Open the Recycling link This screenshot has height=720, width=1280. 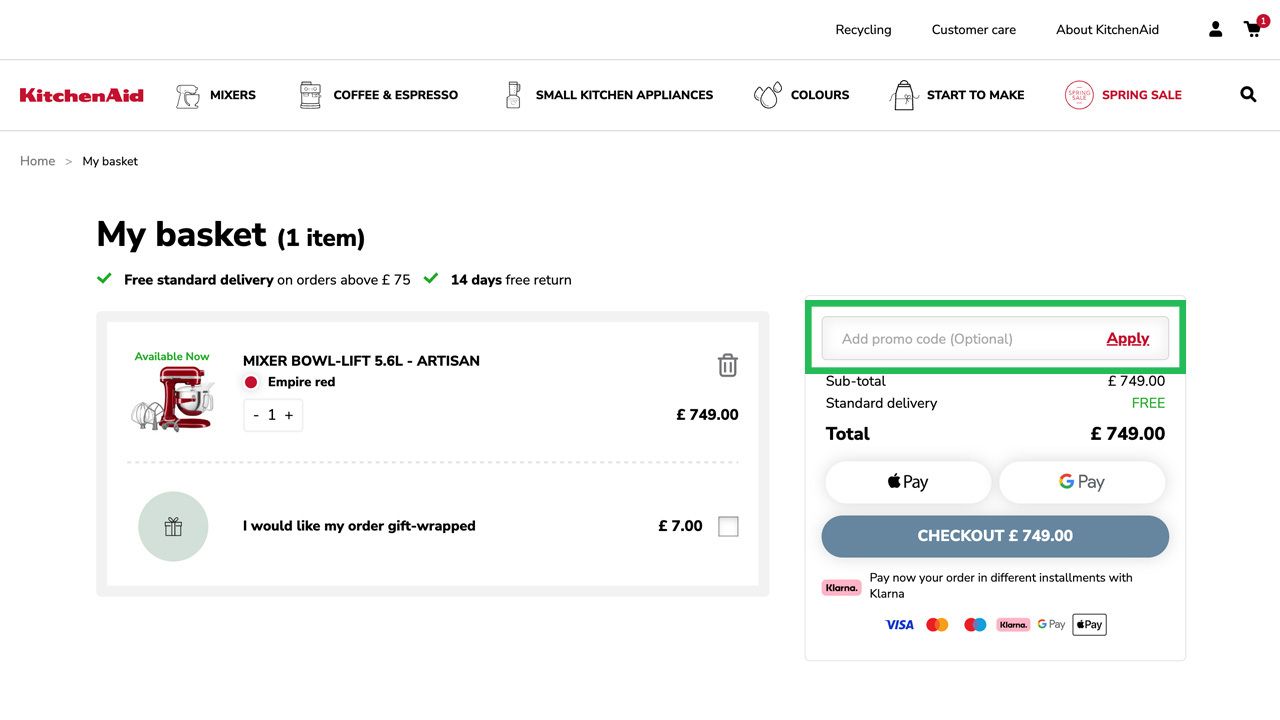click(864, 30)
